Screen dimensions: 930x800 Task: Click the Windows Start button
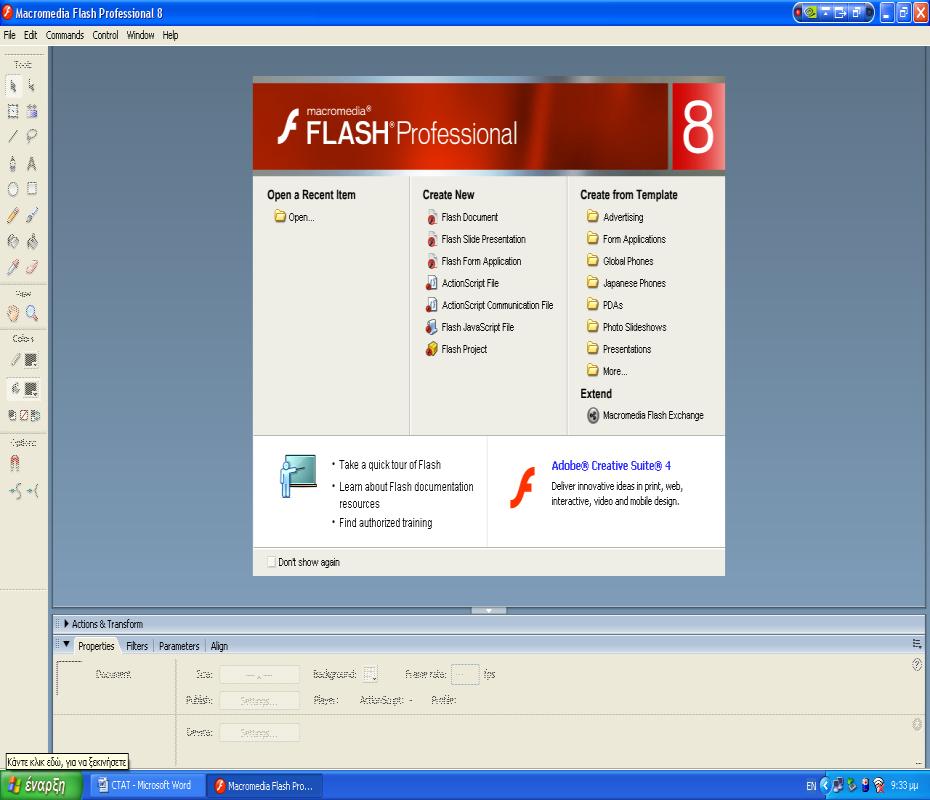pos(40,786)
